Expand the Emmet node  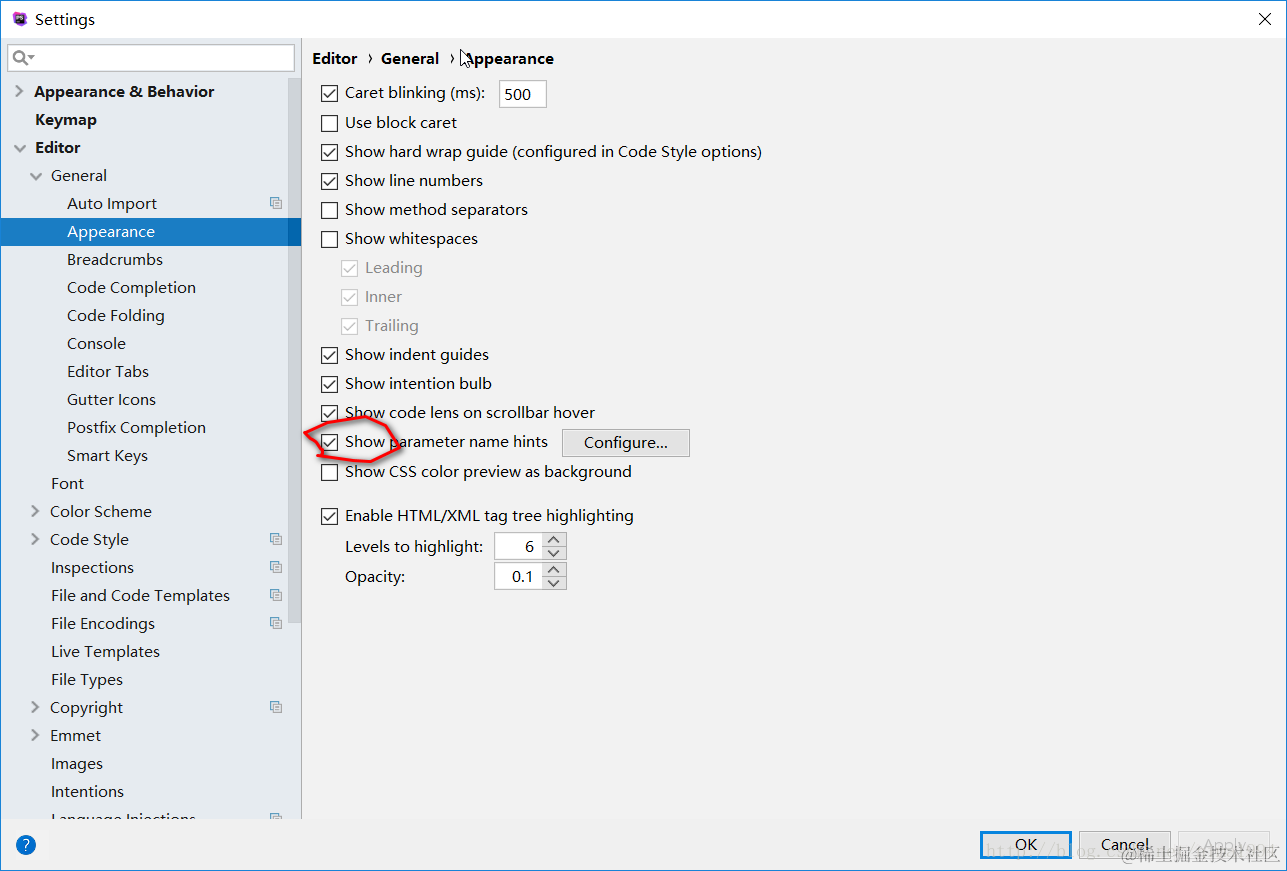tap(36, 735)
